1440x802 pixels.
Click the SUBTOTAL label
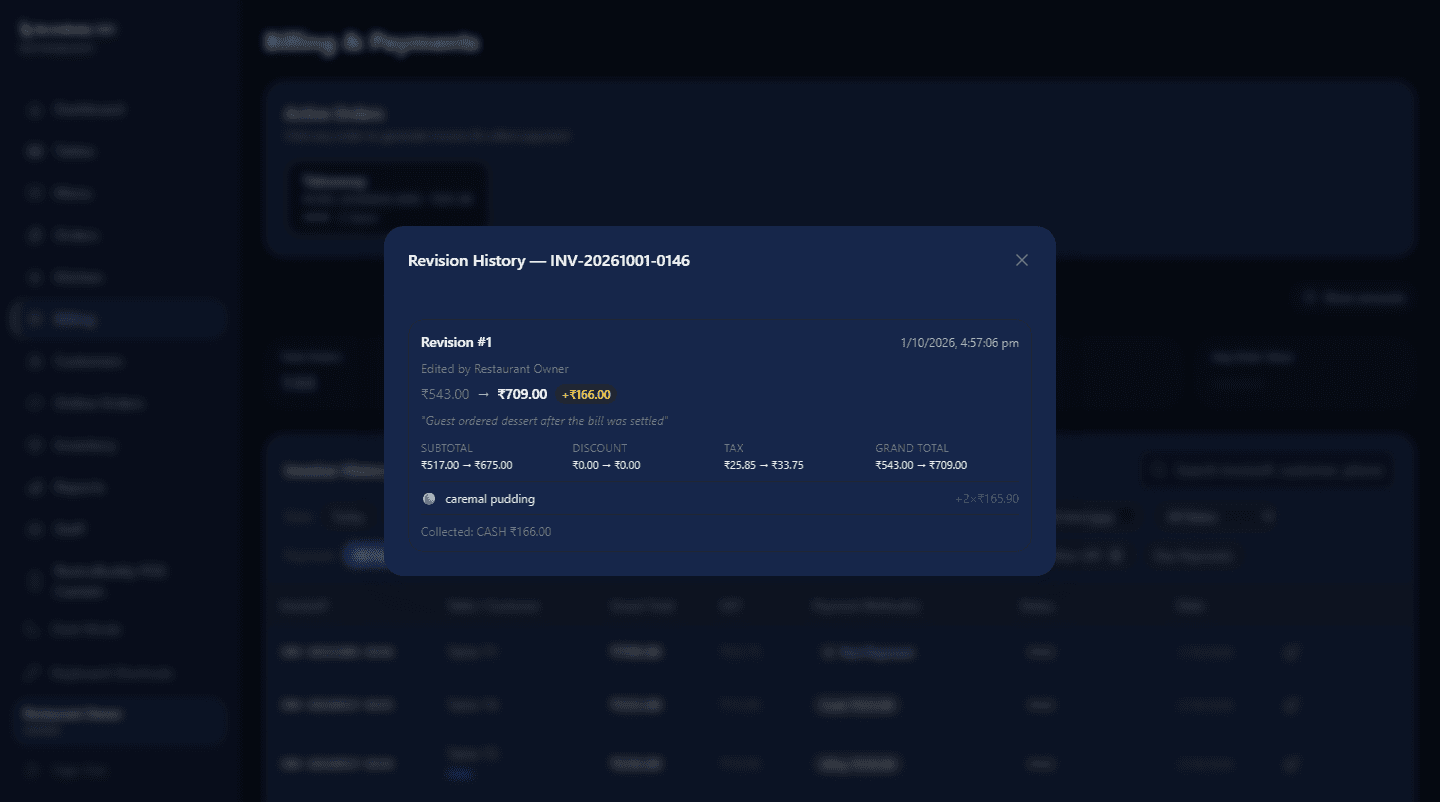[x=447, y=448]
